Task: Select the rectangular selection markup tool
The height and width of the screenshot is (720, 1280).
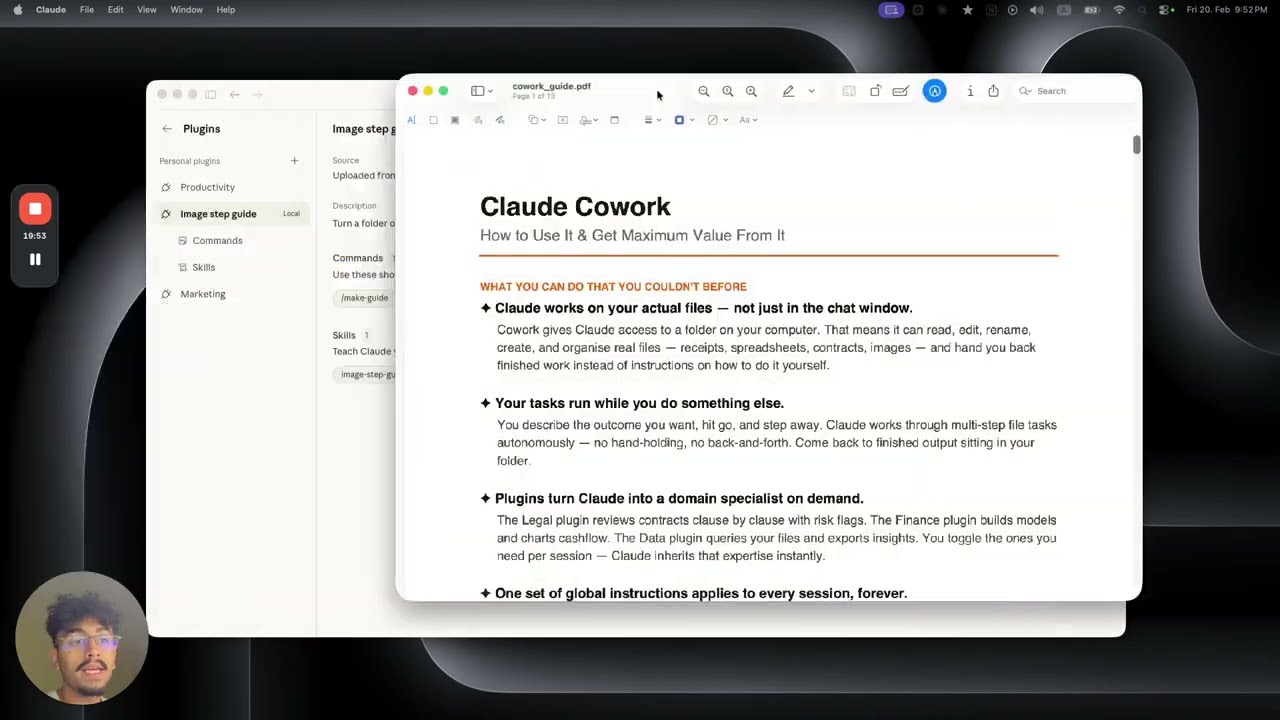Action: click(433, 120)
